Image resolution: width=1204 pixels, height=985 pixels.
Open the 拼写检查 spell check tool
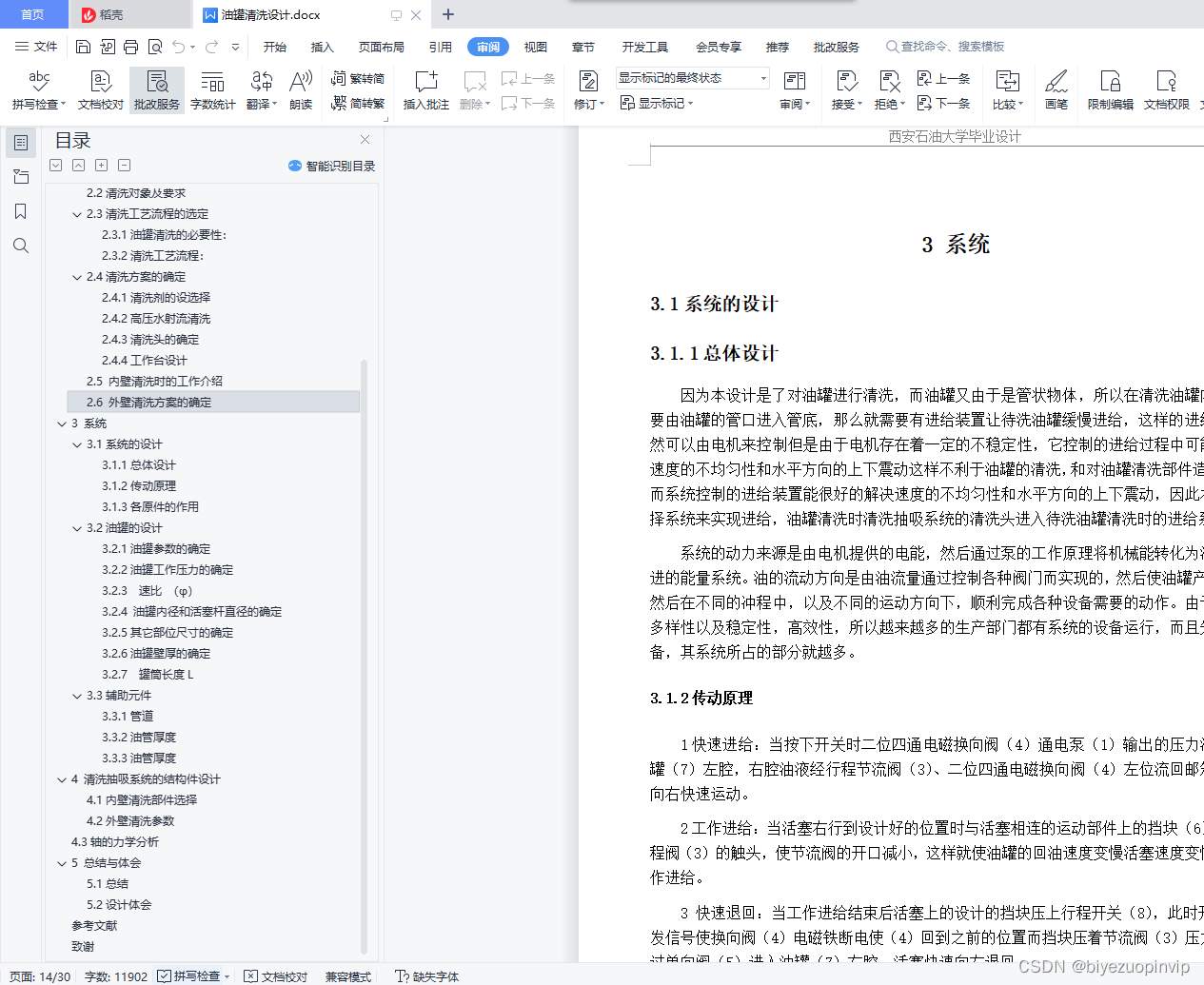[x=39, y=90]
